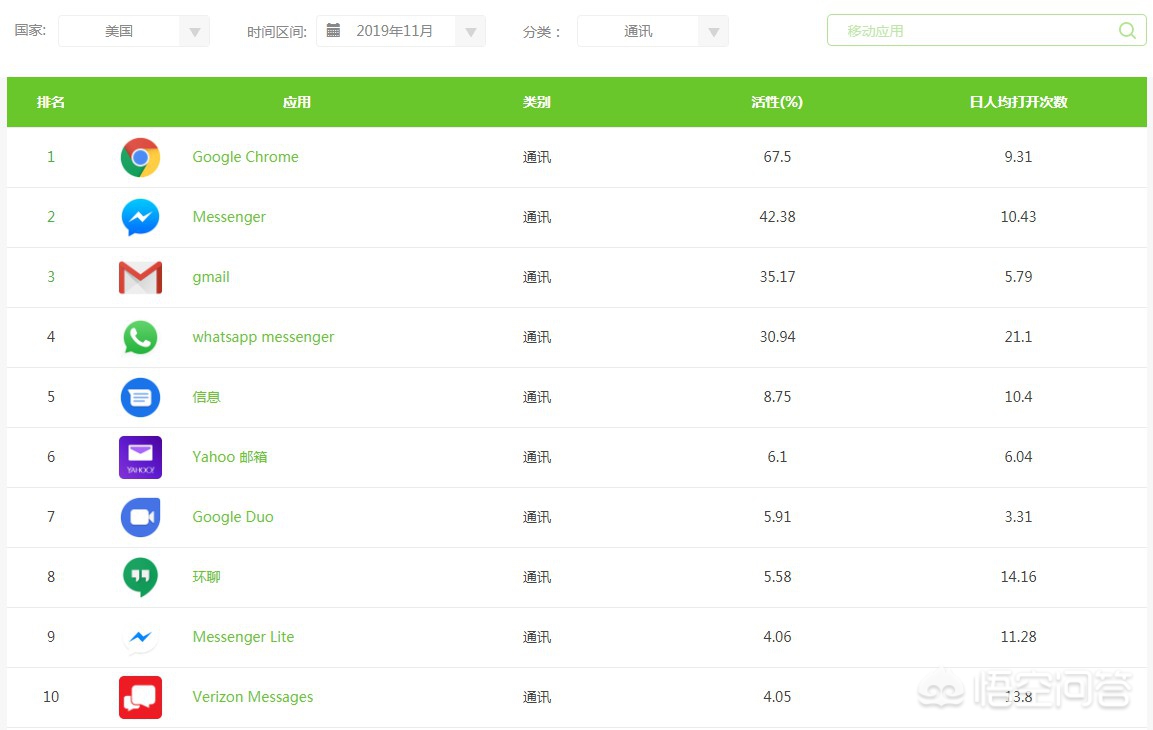The width and height of the screenshot is (1153, 730).
Task: Click the 4.06 activity value
Action: tap(777, 637)
